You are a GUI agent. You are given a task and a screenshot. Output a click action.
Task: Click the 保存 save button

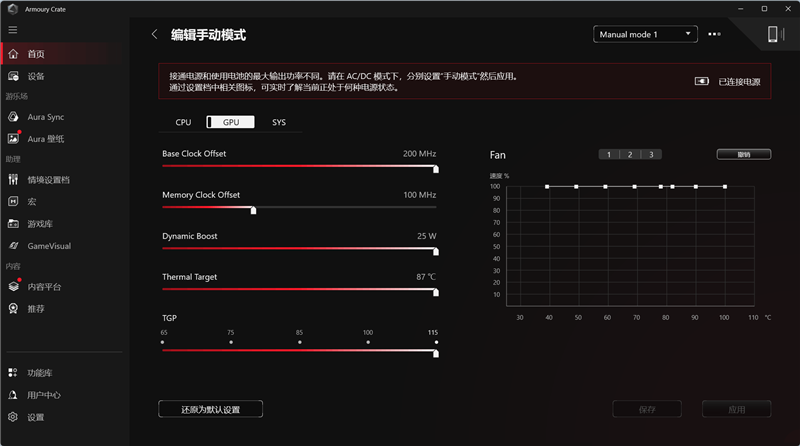647,409
